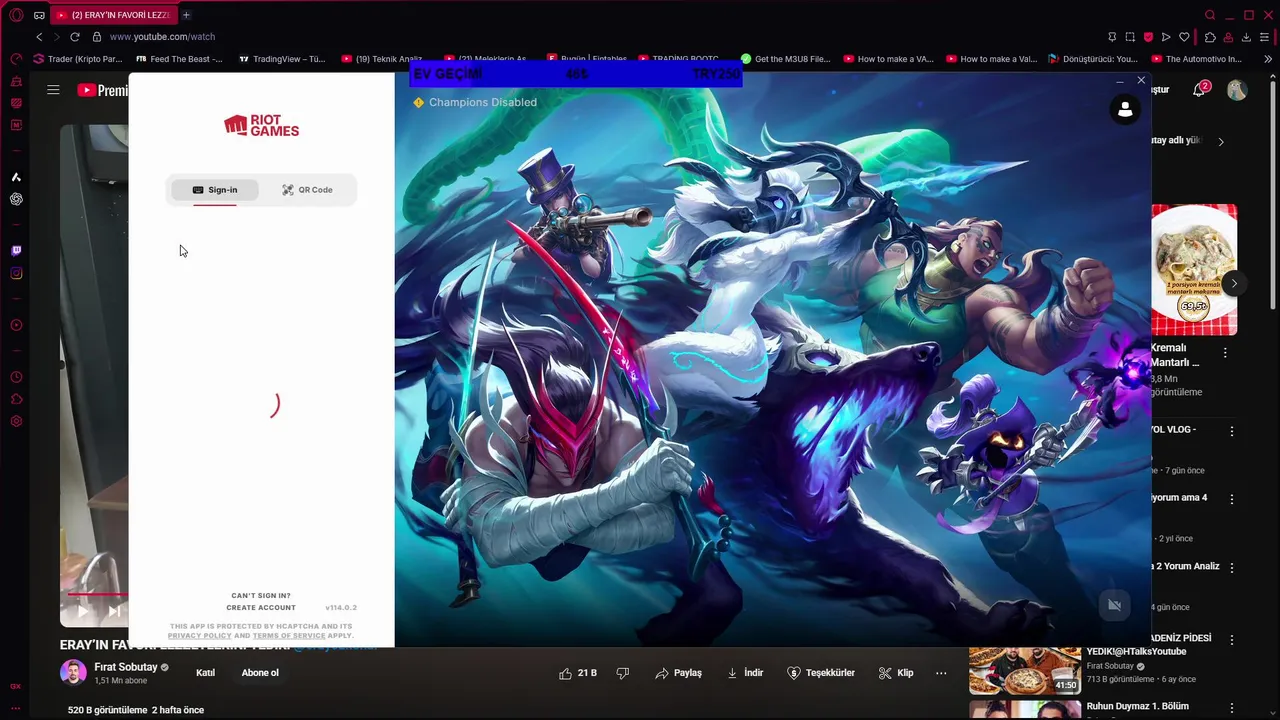Click the video play button

click(x=83, y=611)
